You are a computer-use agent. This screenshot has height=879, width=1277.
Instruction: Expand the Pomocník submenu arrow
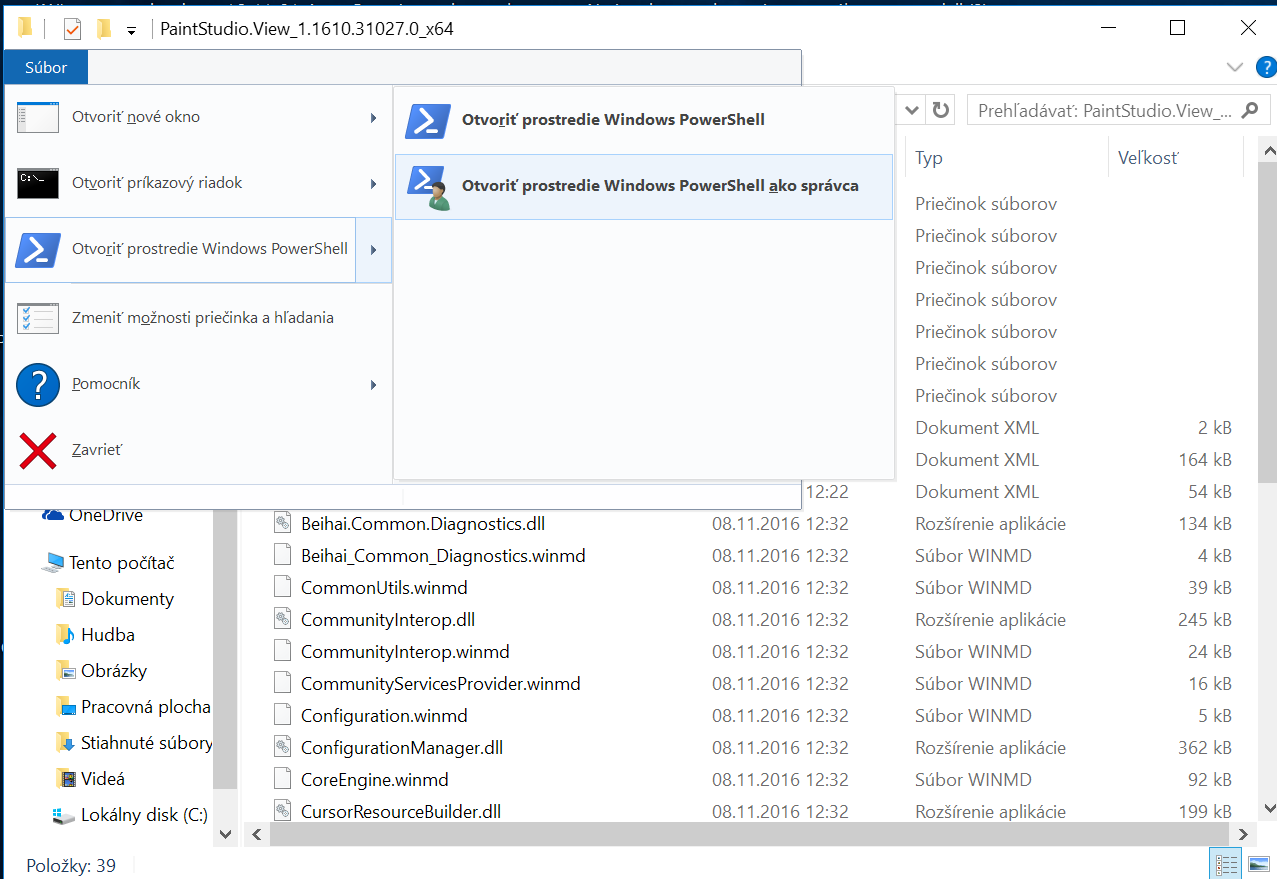pos(373,385)
